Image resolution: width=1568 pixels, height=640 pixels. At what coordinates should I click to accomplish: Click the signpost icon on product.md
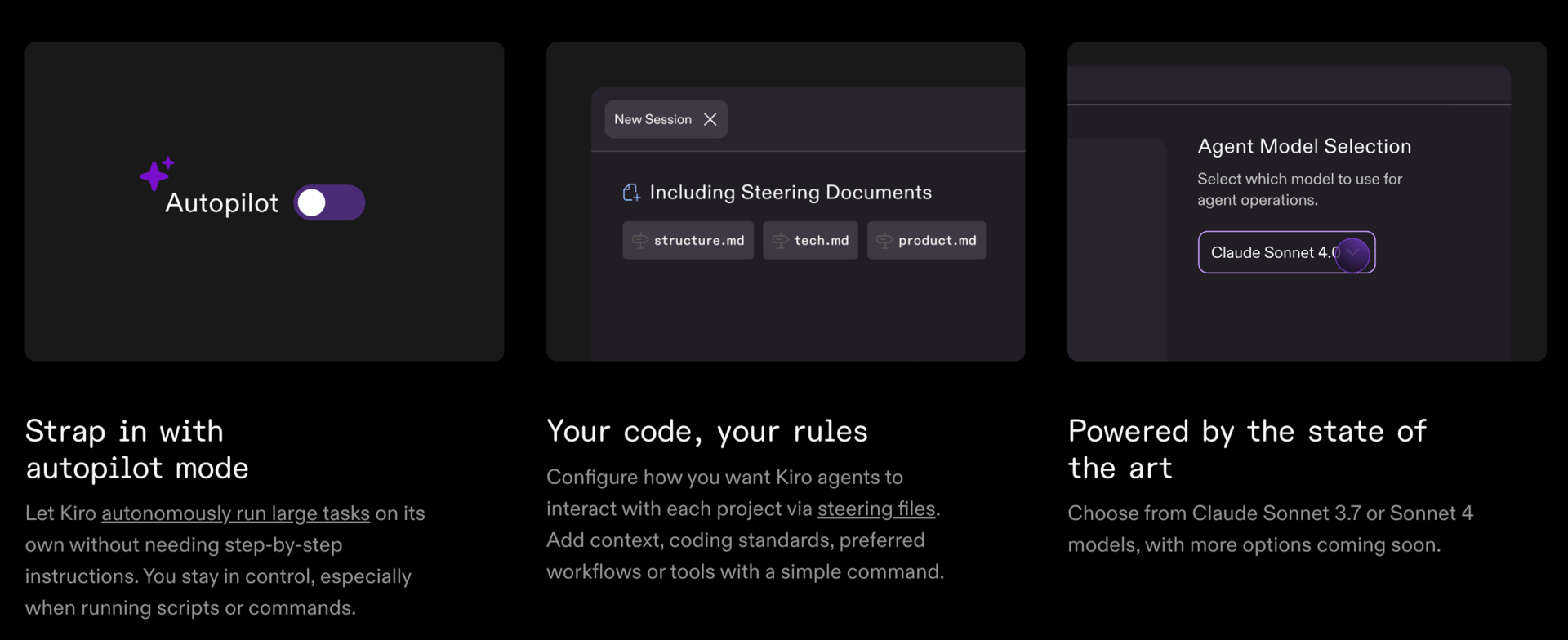click(x=884, y=241)
